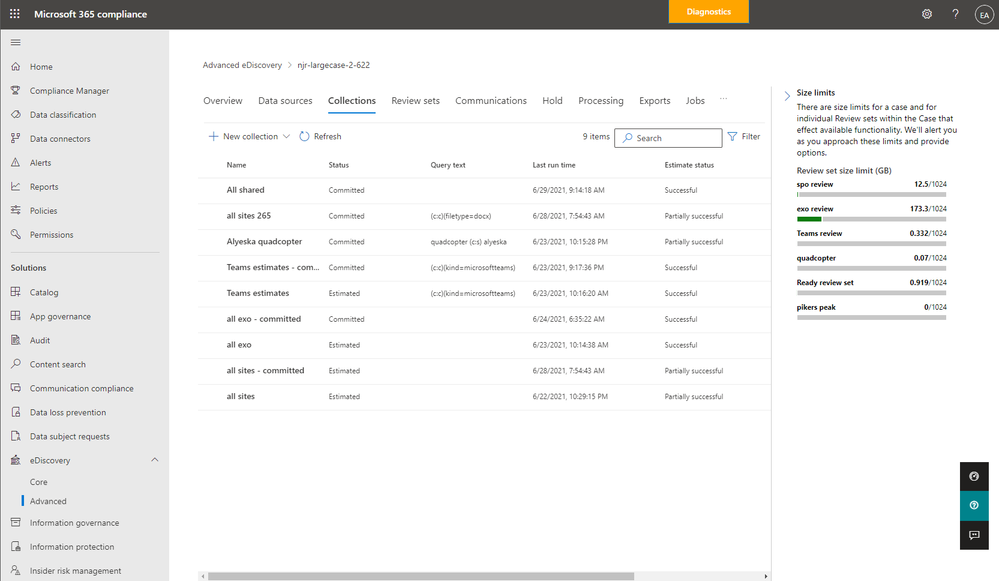
Task: Click the Catalog grid icon
Action: point(16,292)
